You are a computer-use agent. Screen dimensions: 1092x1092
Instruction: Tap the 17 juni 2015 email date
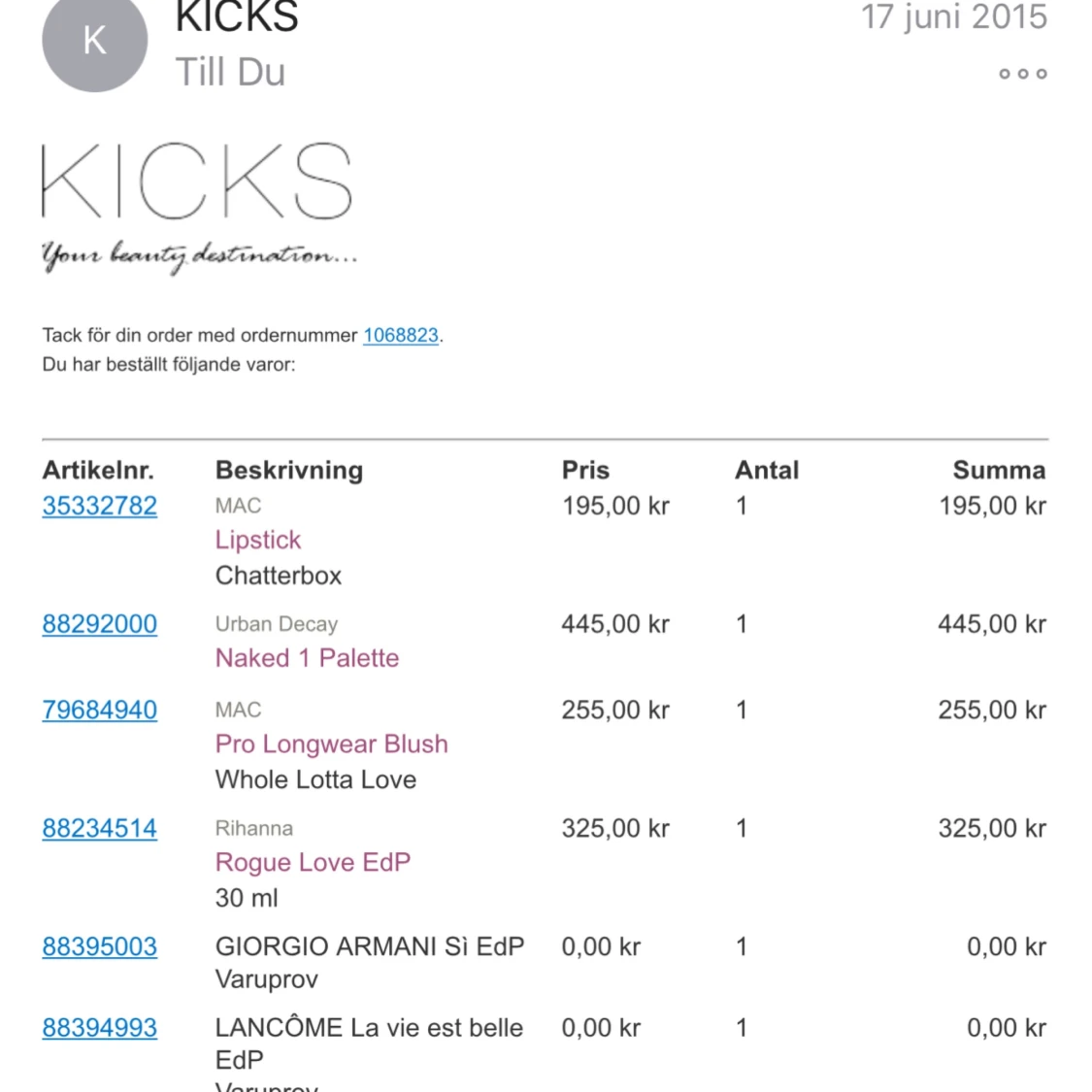953,17
